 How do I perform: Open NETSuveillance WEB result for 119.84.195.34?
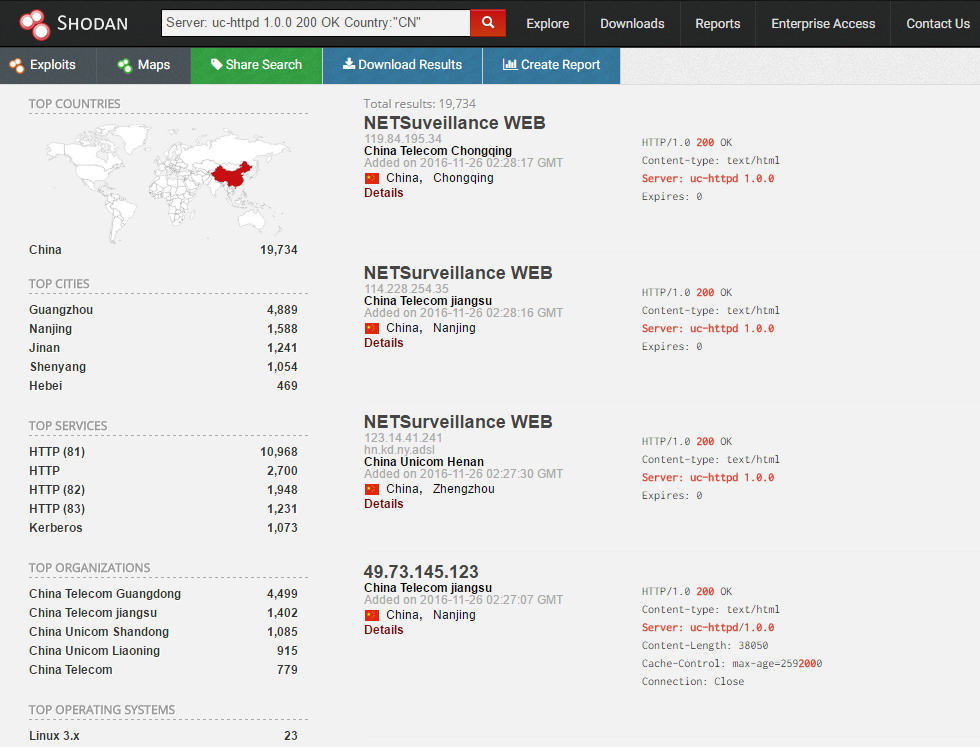454,123
